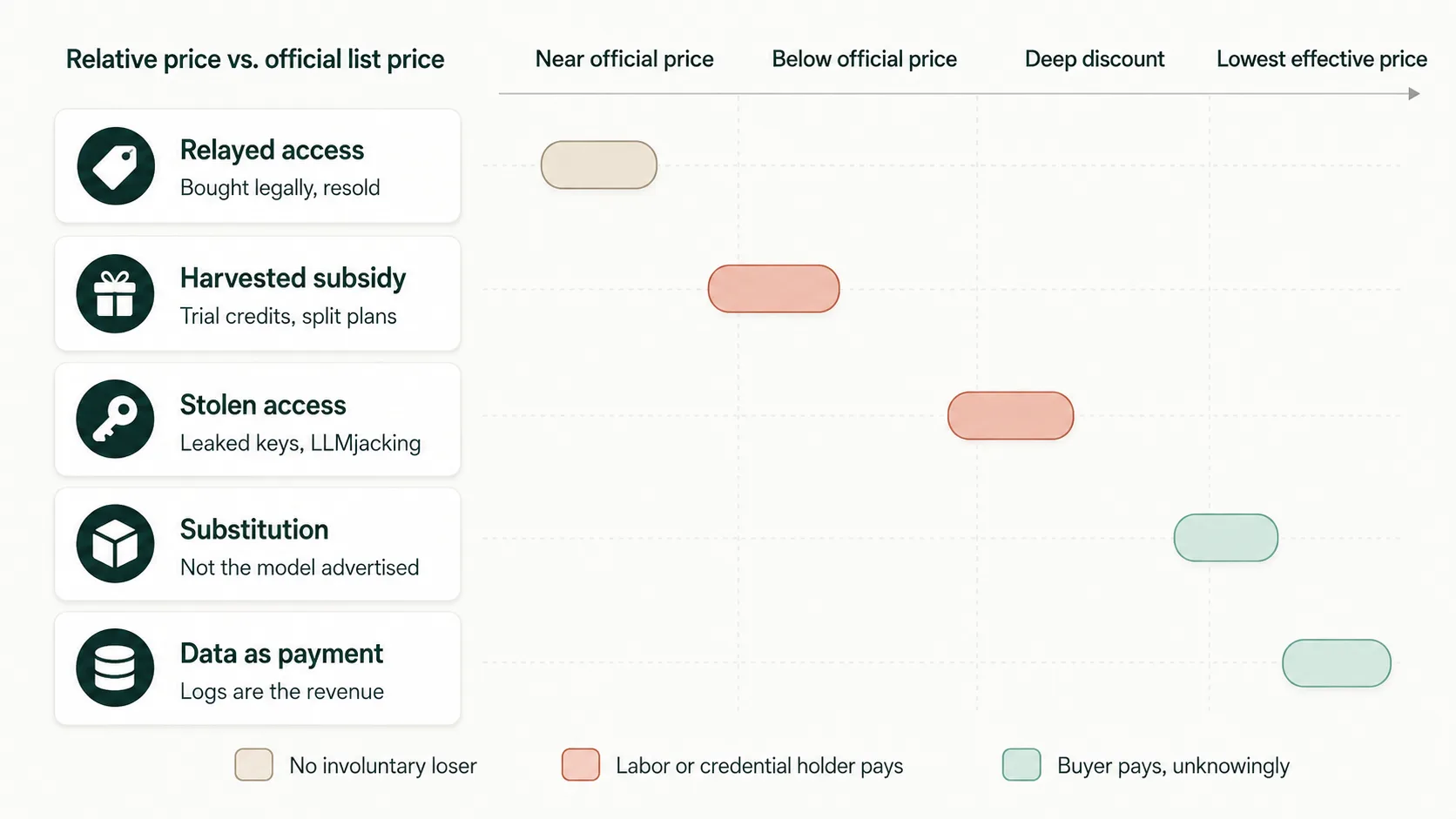Click the green pill in Data as payment row

(1337, 663)
